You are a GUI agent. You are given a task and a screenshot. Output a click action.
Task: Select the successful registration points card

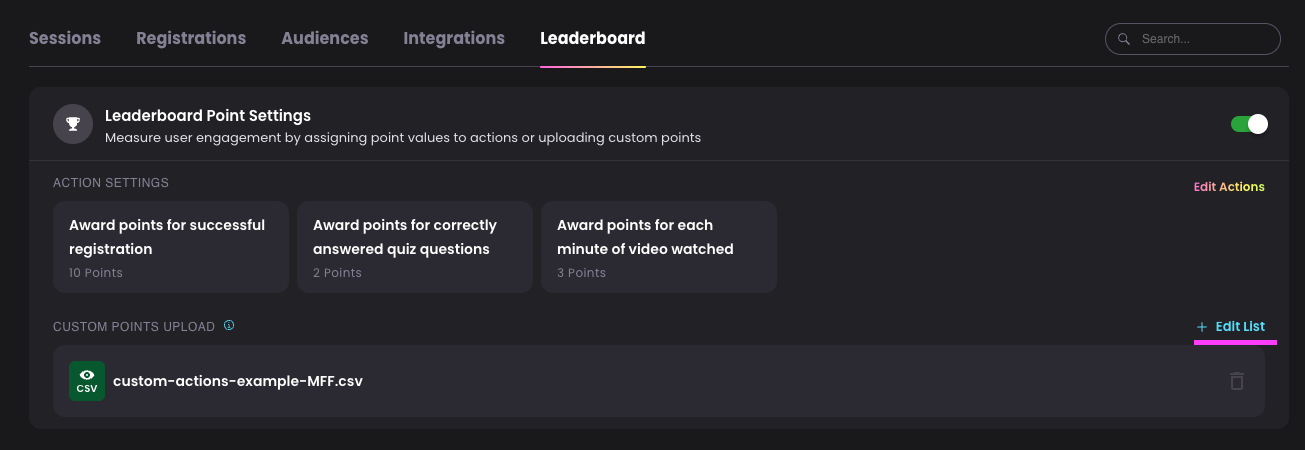point(171,247)
